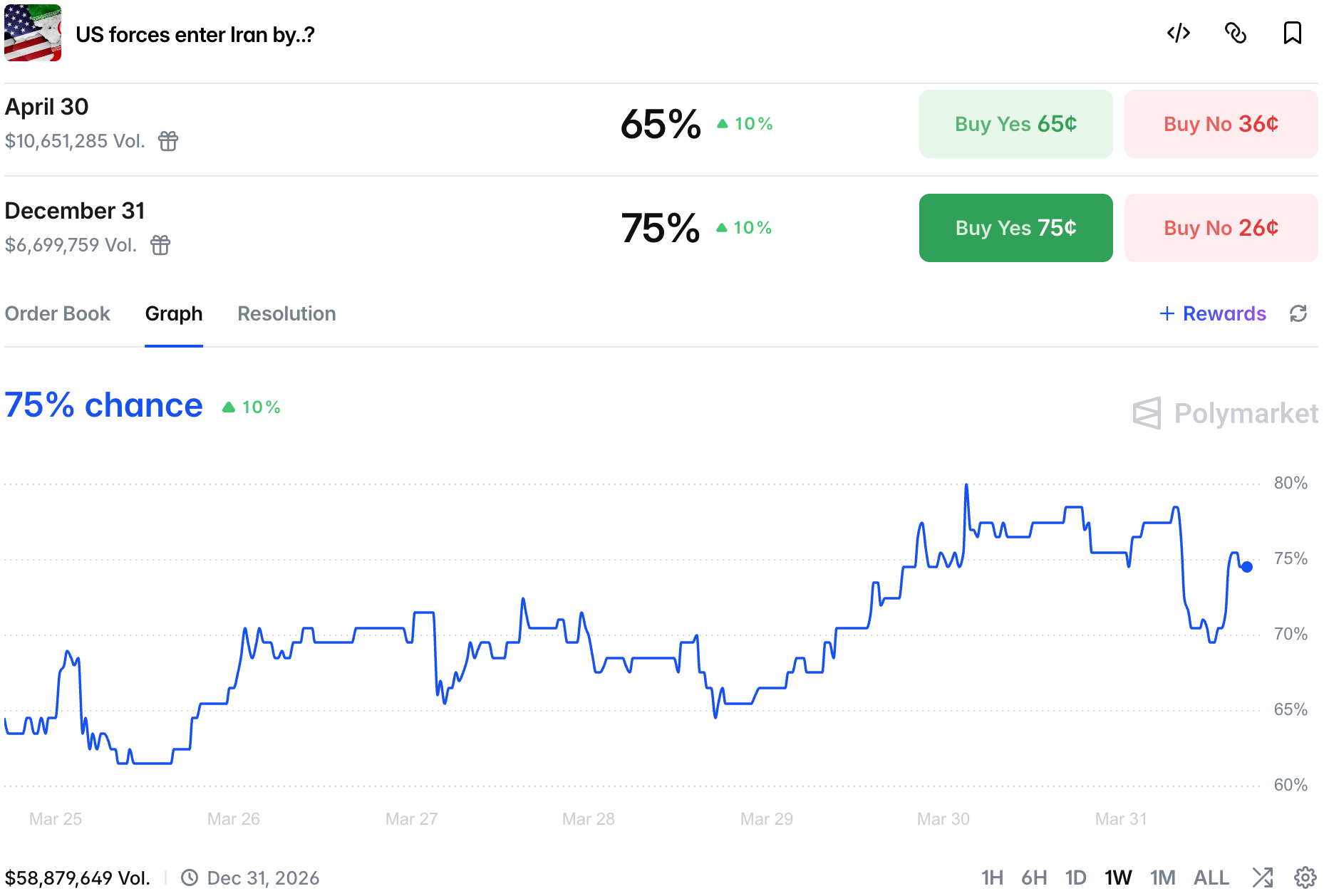
Task: Click the refresh icon beside Rewards
Action: click(x=1298, y=313)
